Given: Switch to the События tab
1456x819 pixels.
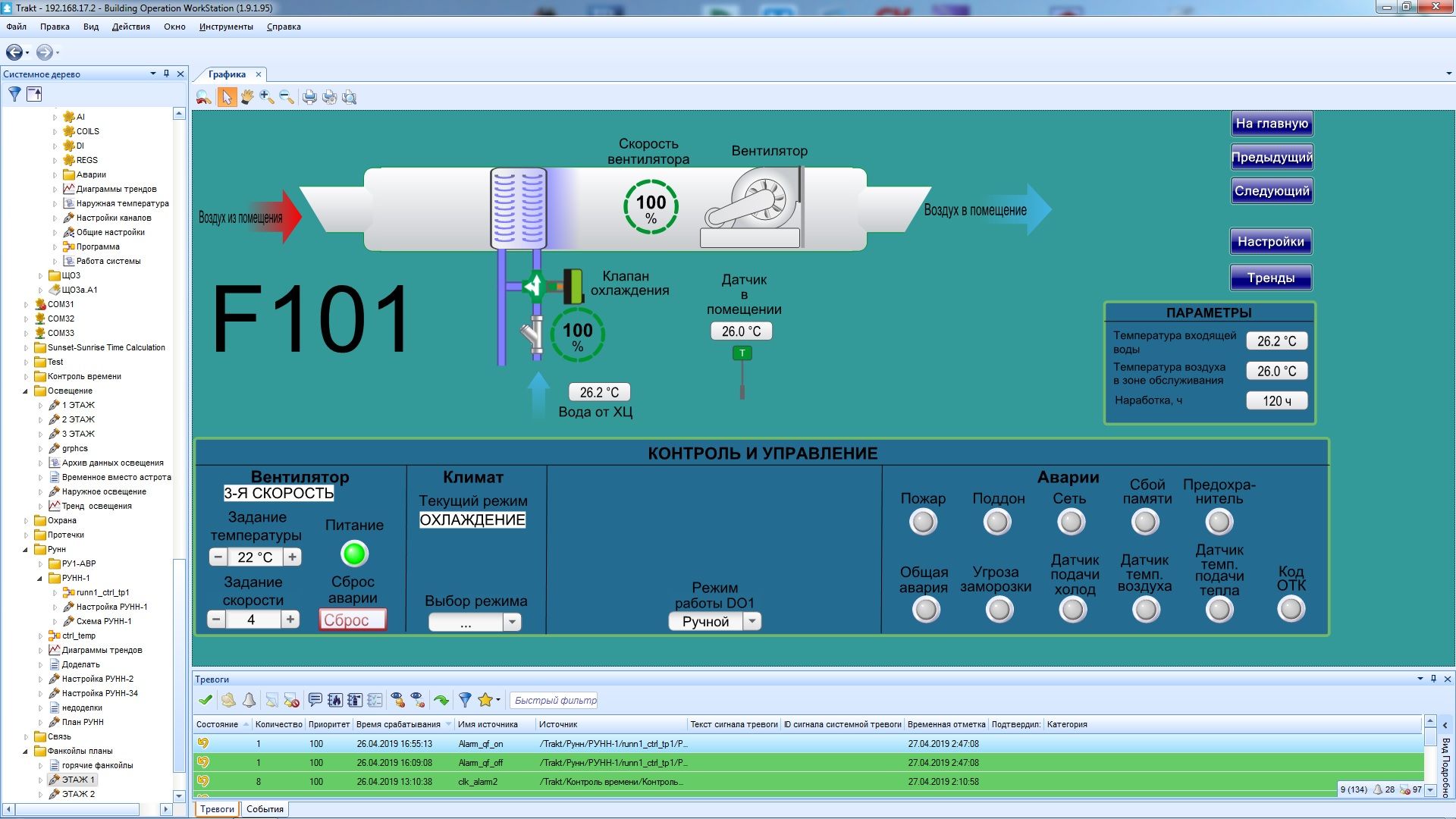Looking at the screenshot, I should tap(265, 809).
